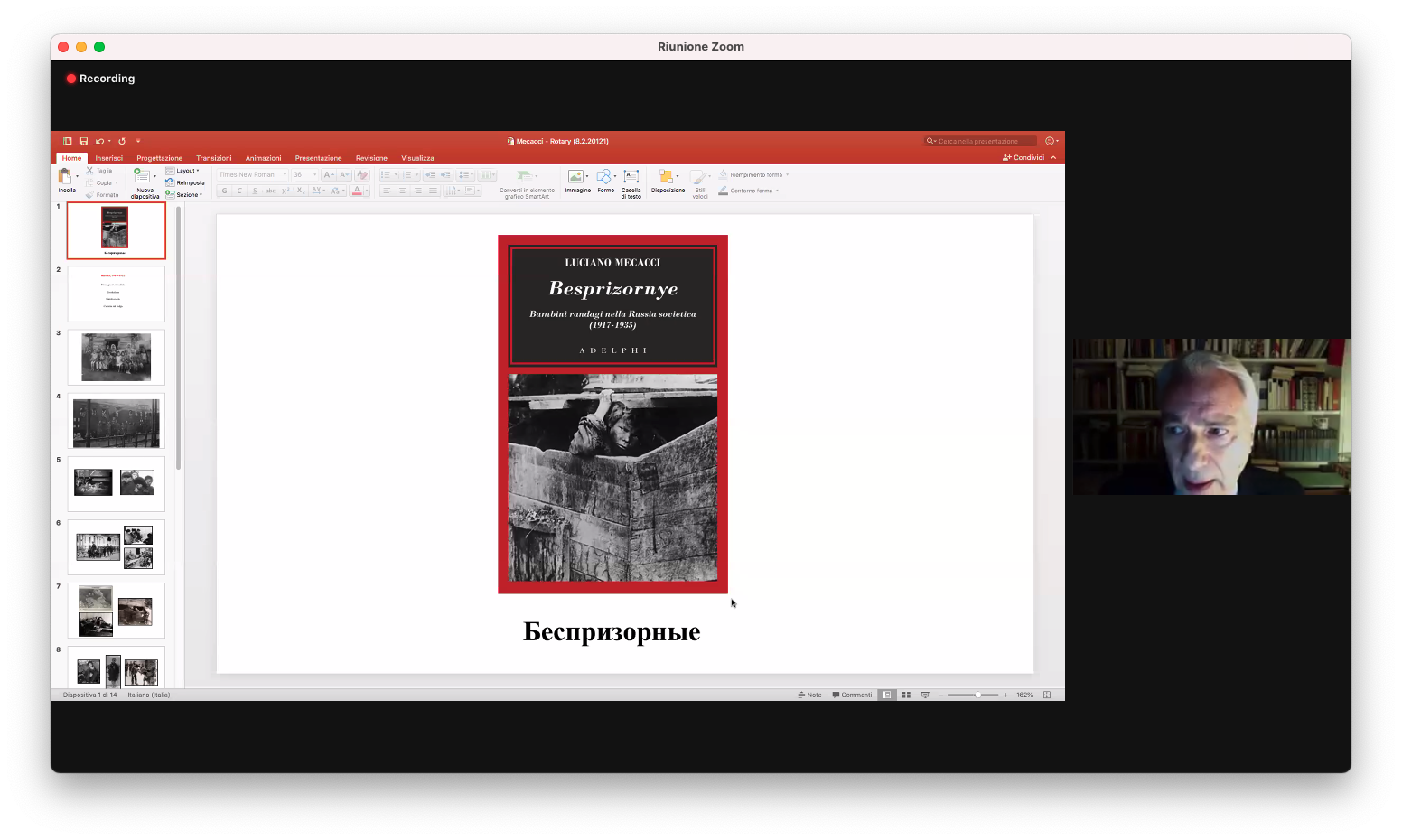Click the Cerca nella presentazione search field

pyautogui.click(x=979, y=141)
